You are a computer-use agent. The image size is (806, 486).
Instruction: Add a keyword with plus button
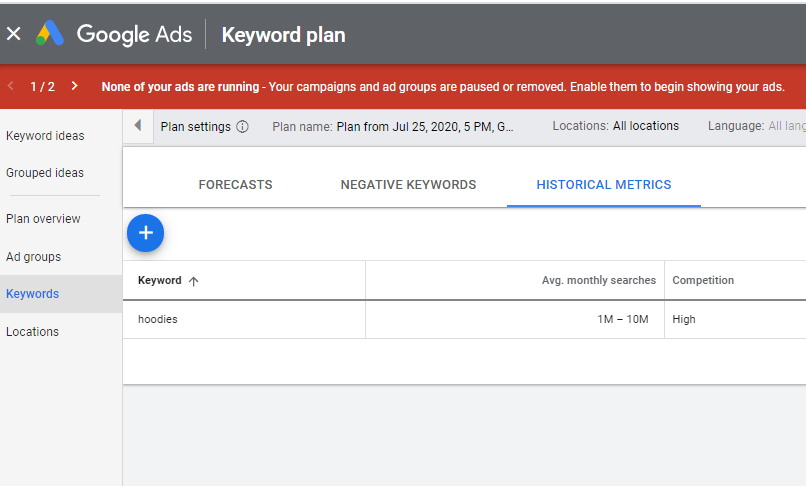145,233
